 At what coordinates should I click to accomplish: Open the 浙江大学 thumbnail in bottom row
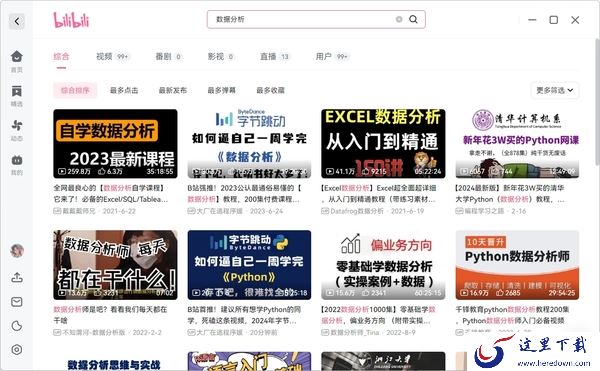click(x=383, y=361)
